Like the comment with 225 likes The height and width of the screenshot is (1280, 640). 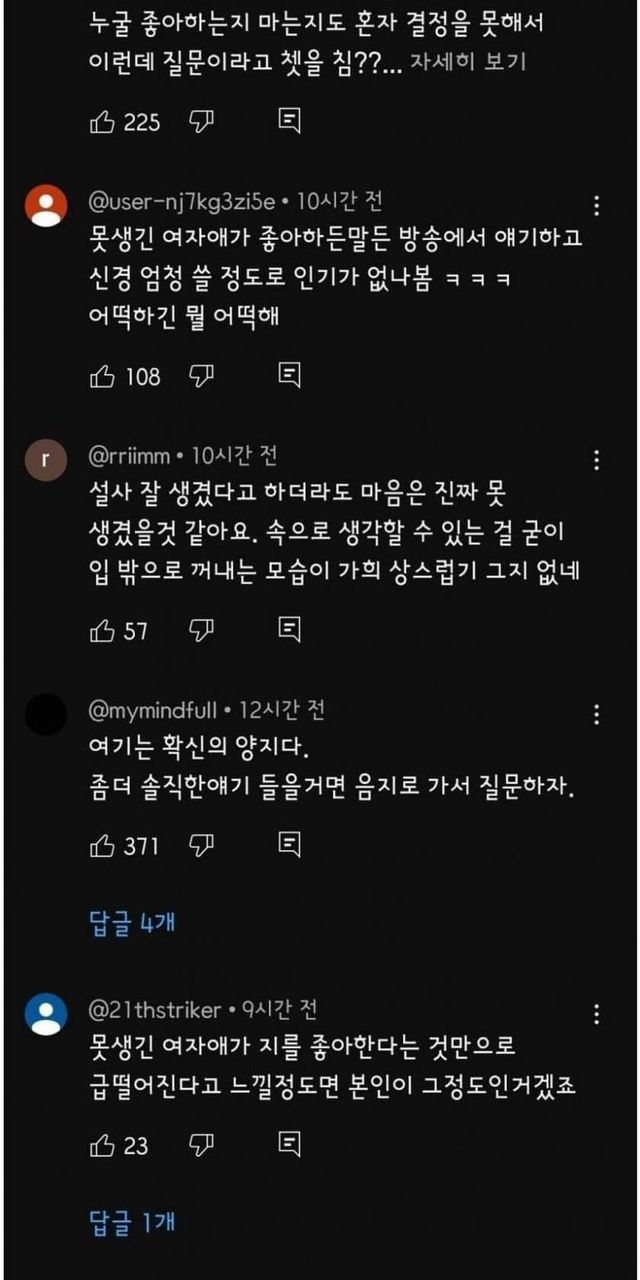click(103, 122)
